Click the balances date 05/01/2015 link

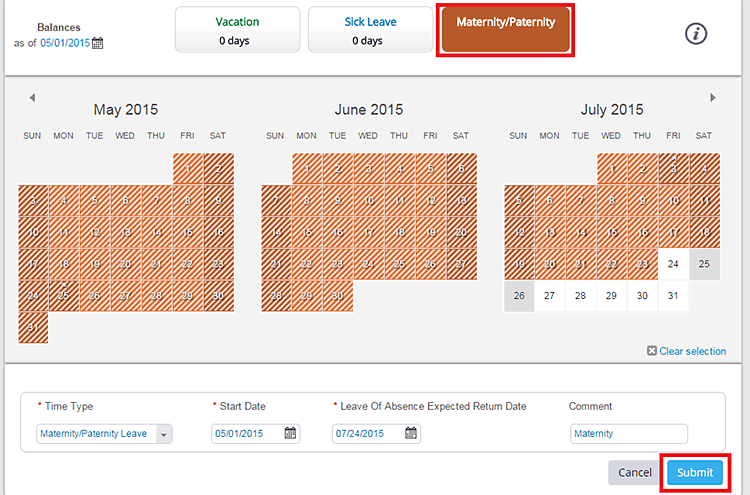[65, 44]
